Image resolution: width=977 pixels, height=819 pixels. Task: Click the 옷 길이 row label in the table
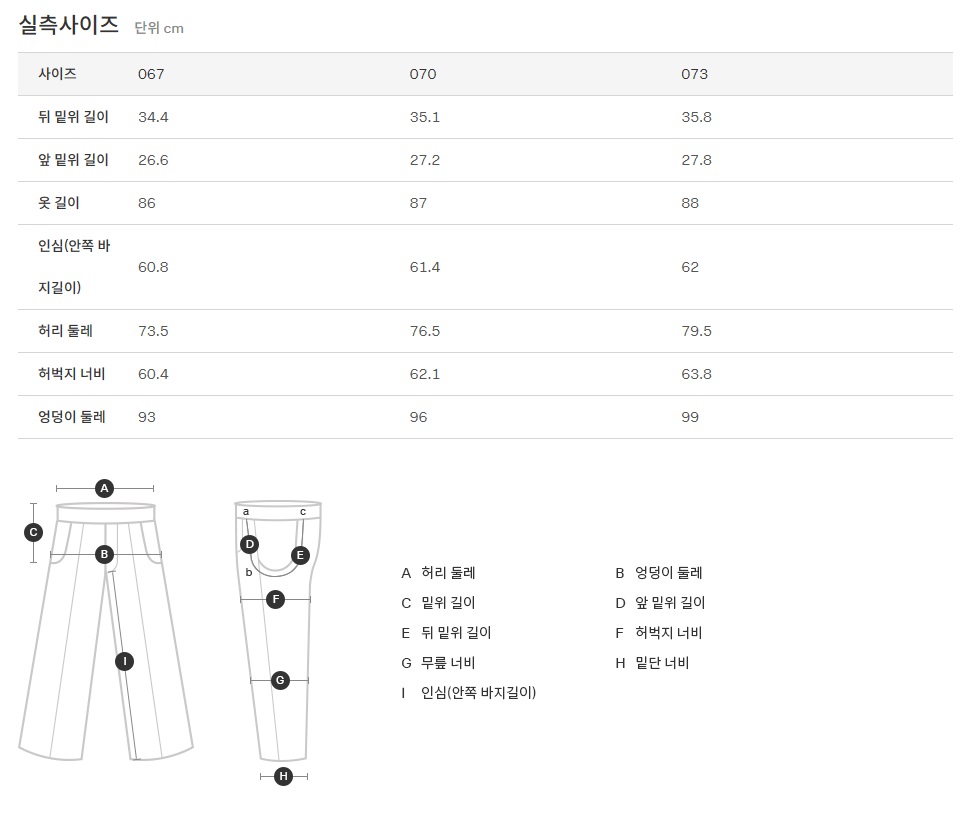pos(59,203)
